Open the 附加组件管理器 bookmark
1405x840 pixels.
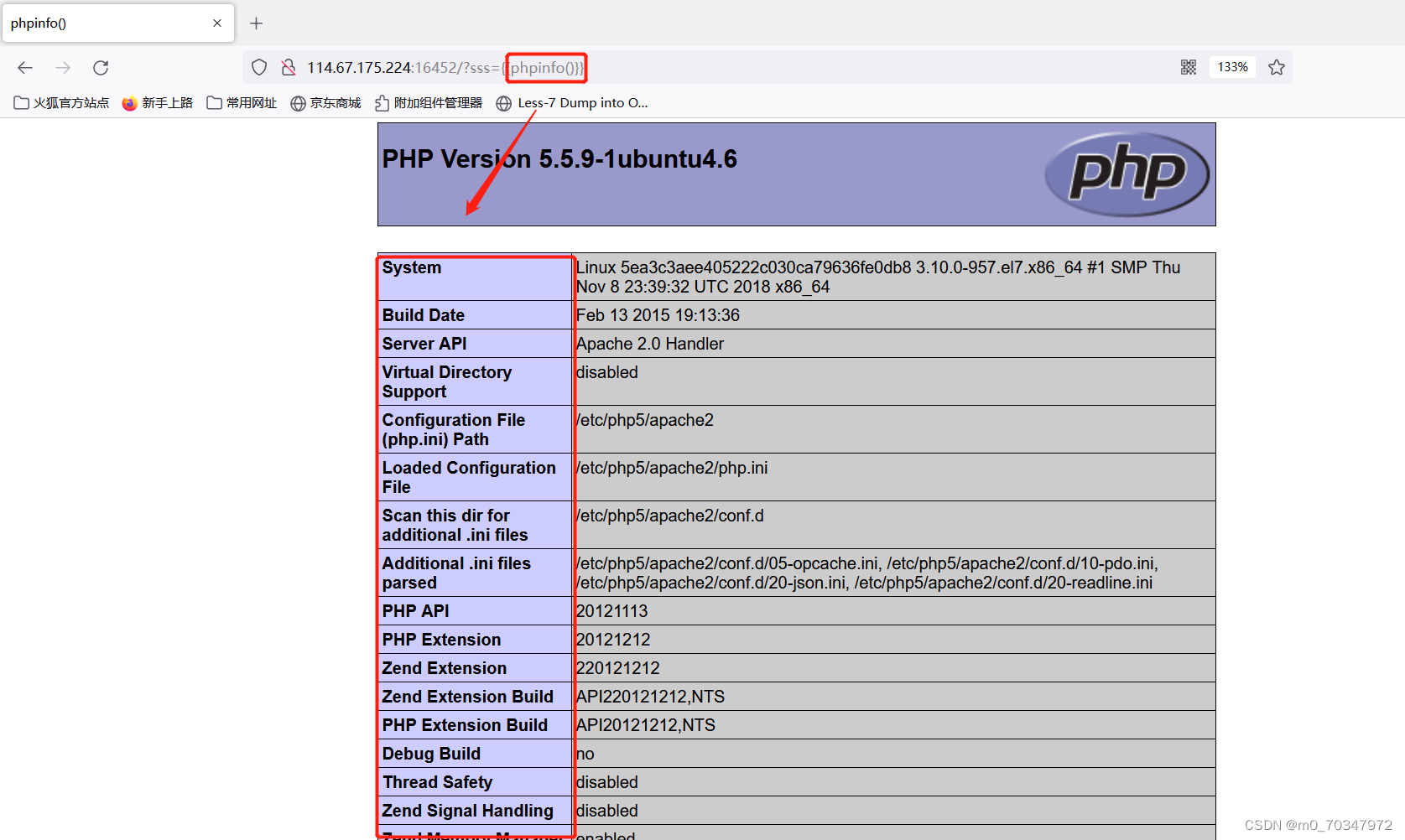click(x=429, y=102)
